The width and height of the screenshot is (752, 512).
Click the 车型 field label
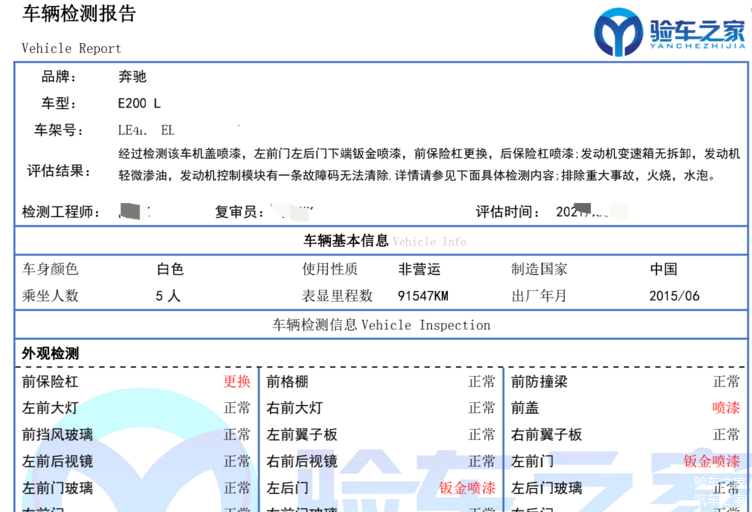(59, 103)
